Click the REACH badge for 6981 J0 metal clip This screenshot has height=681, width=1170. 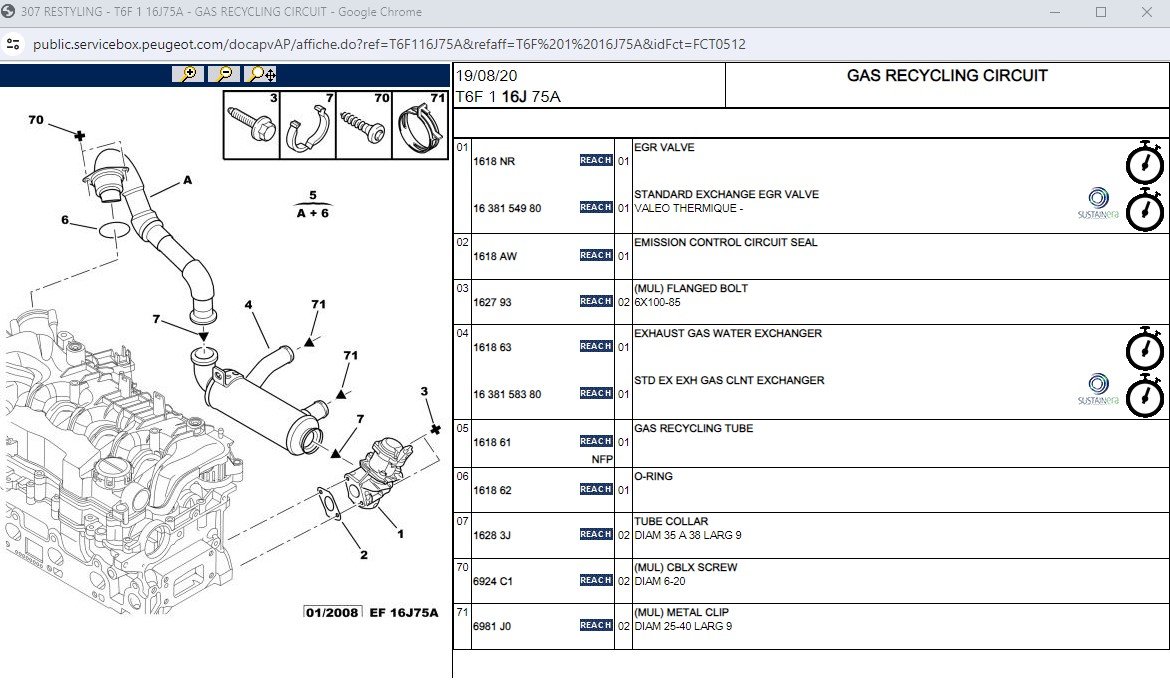(595, 625)
